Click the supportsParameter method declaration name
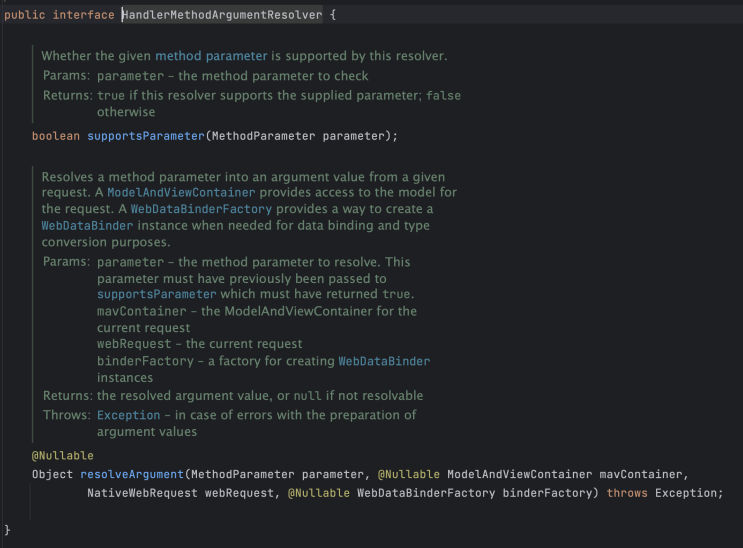The width and height of the screenshot is (743, 548). click(x=145, y=136)
